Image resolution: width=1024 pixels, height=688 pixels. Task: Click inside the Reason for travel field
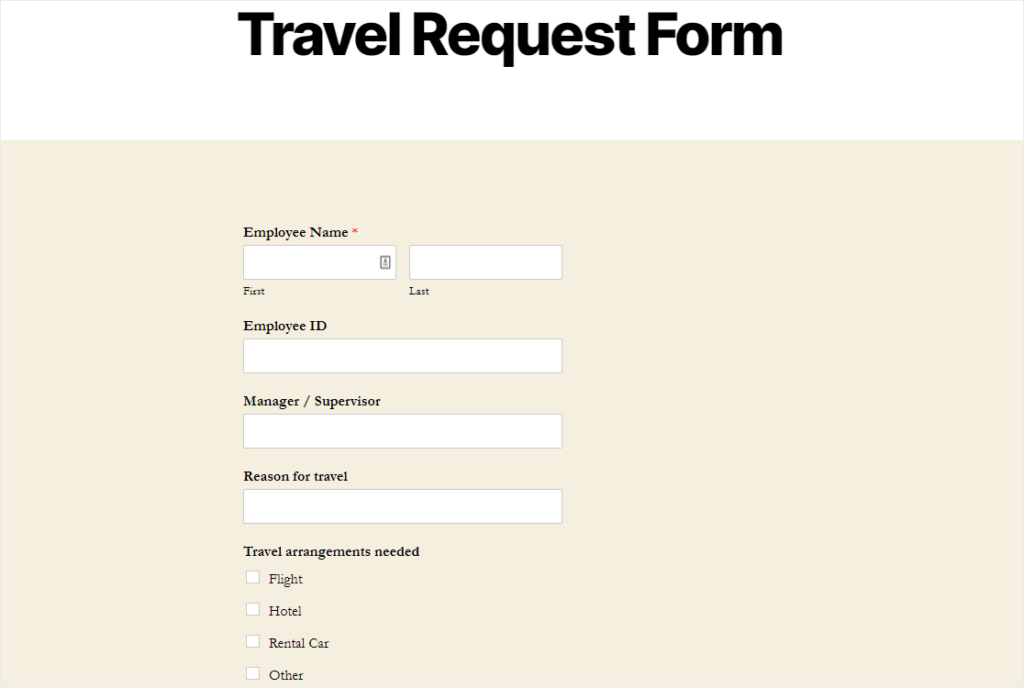pyautogui.click(x=402, y=506)
